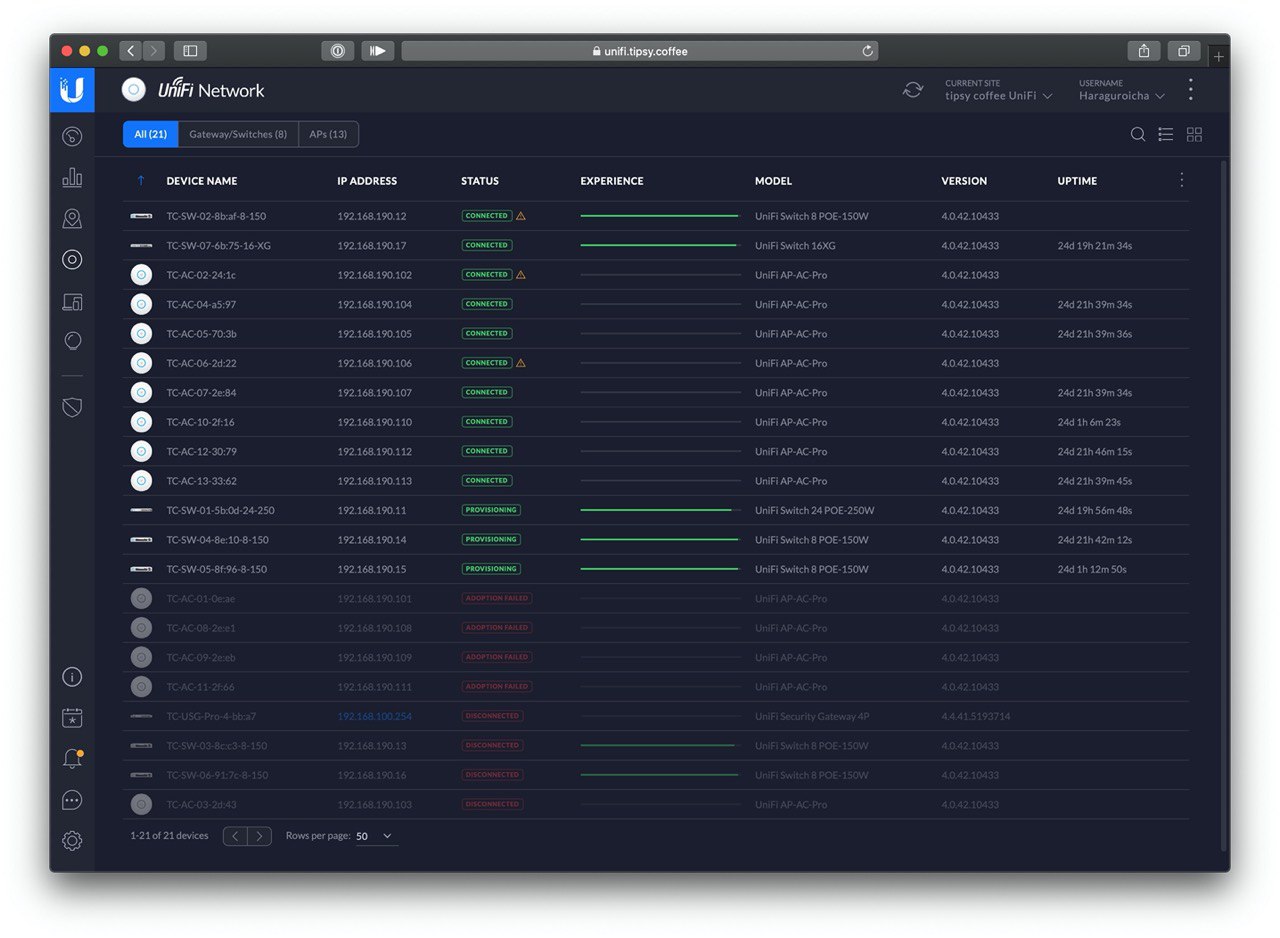This screenshot has height=938, width=1280.
Task: Click the refresh sync icon in header
Action: point(913,90)
